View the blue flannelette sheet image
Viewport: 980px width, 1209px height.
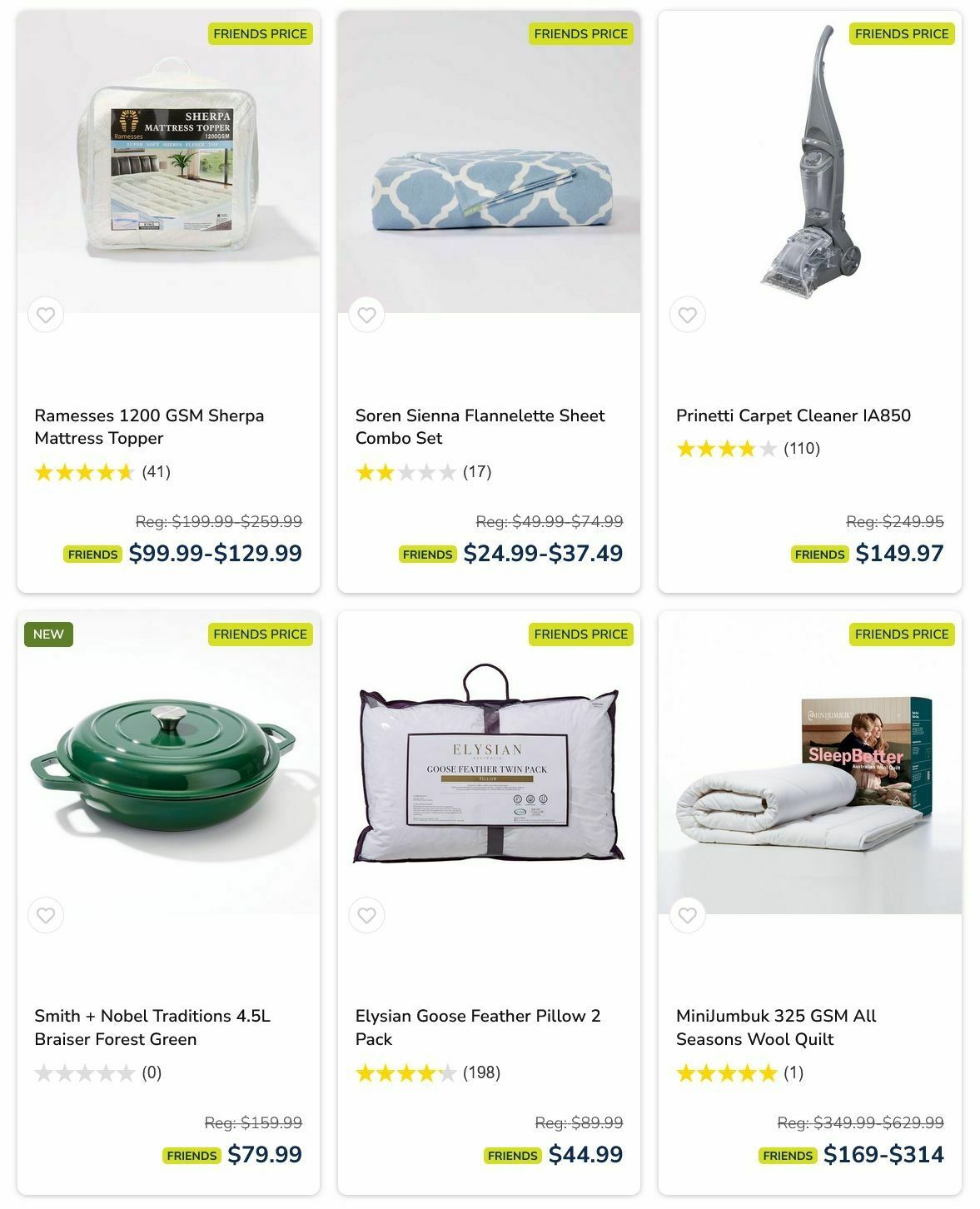tap(489, 162)
